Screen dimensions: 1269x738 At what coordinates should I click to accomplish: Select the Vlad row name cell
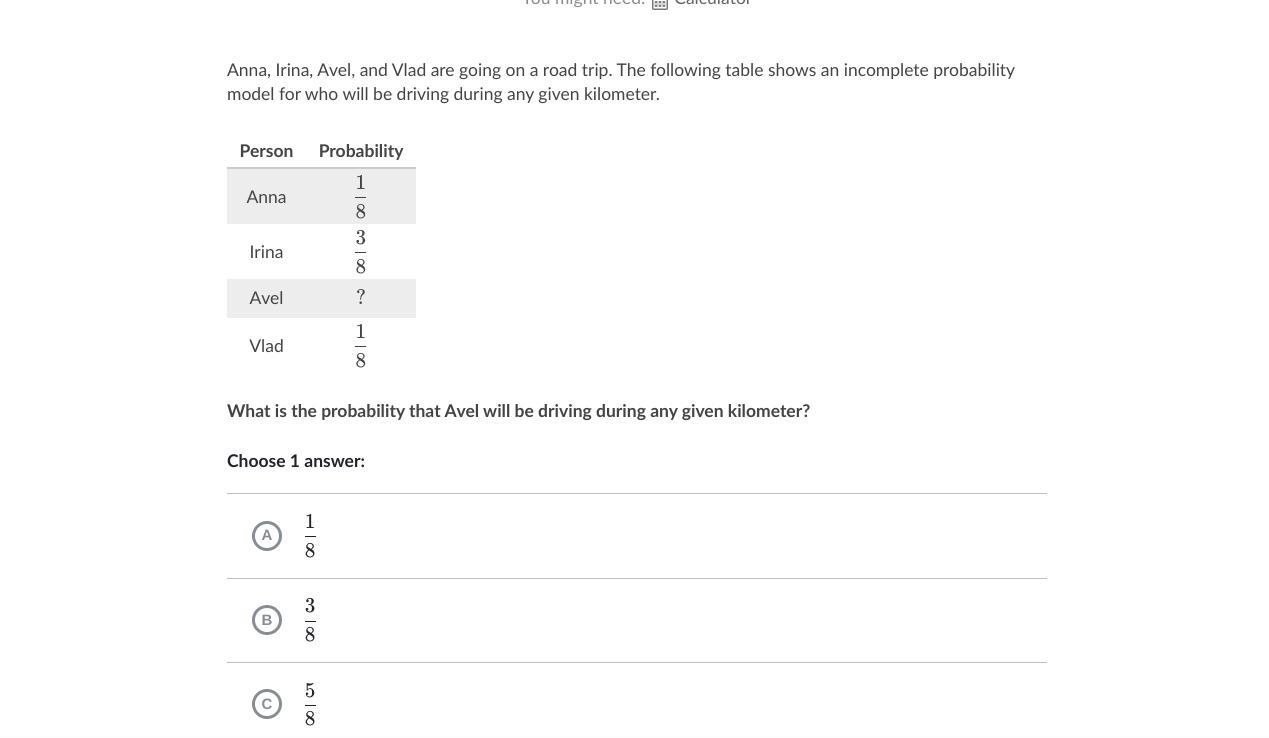coord(266,346)
